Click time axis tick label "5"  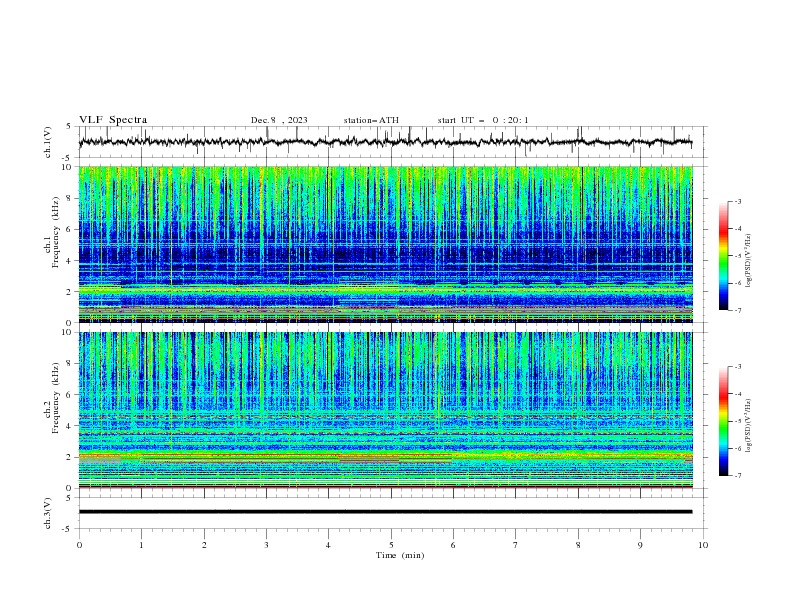391,545
